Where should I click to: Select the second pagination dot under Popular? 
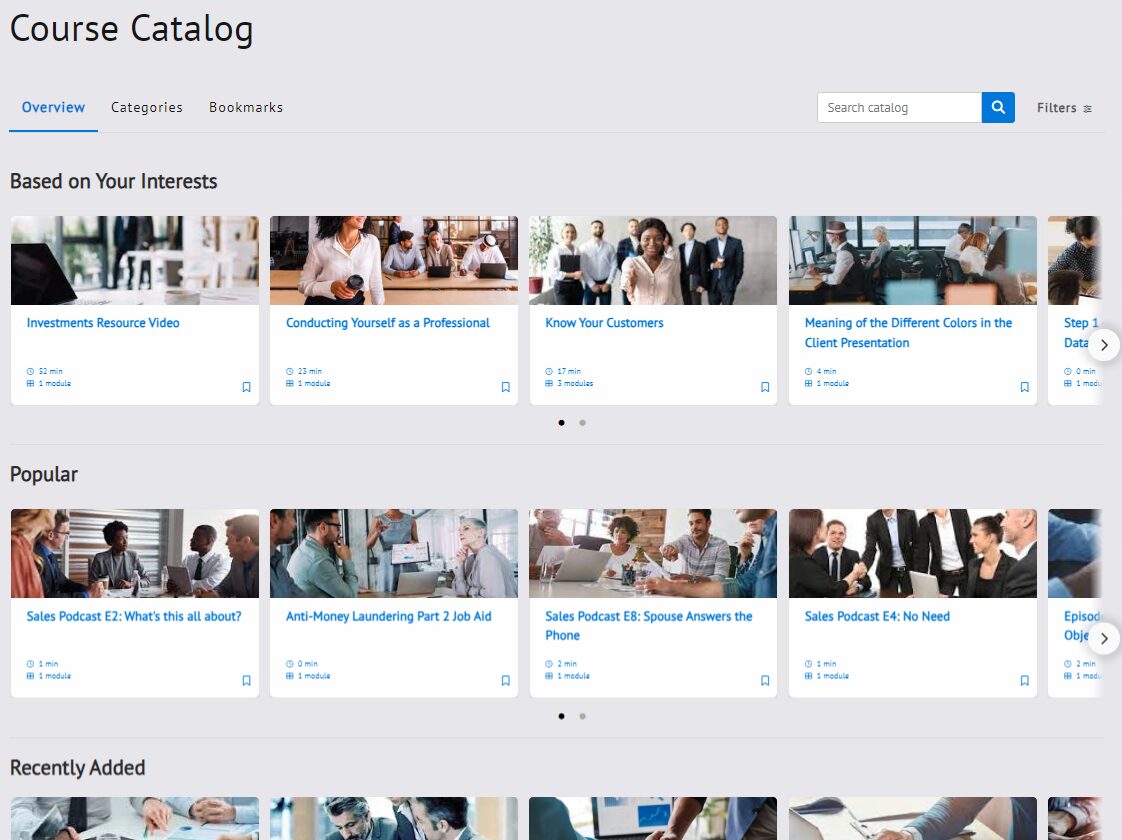click(581, 716)
